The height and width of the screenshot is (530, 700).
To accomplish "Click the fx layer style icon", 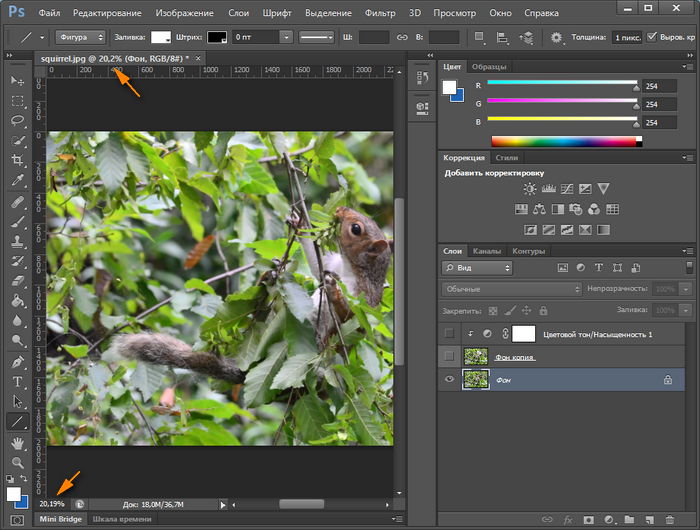I will tap(567, 520).
